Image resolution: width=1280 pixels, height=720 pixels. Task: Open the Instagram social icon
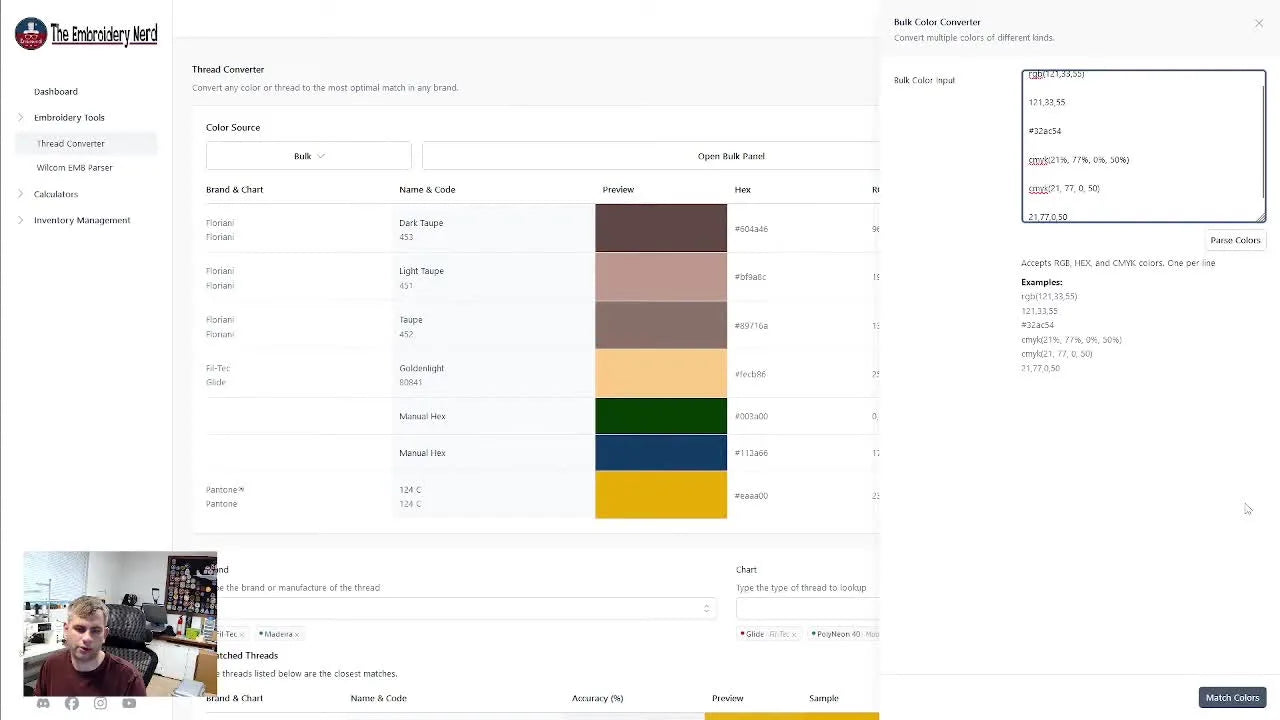(100, 704)
